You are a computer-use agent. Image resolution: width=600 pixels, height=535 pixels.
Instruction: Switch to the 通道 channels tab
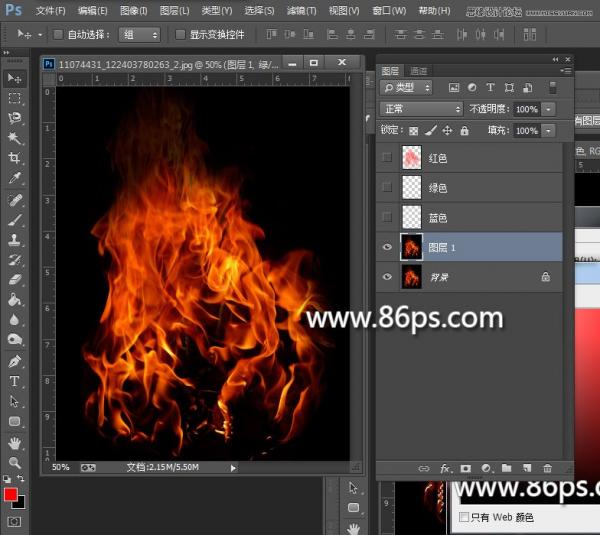(x=419, y=71)
